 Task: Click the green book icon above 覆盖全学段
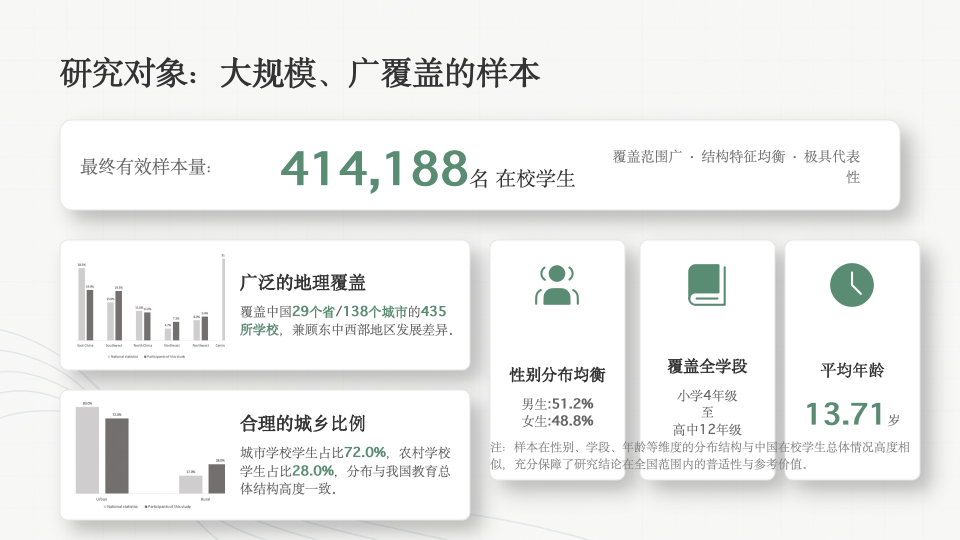(x=707, y=285)
